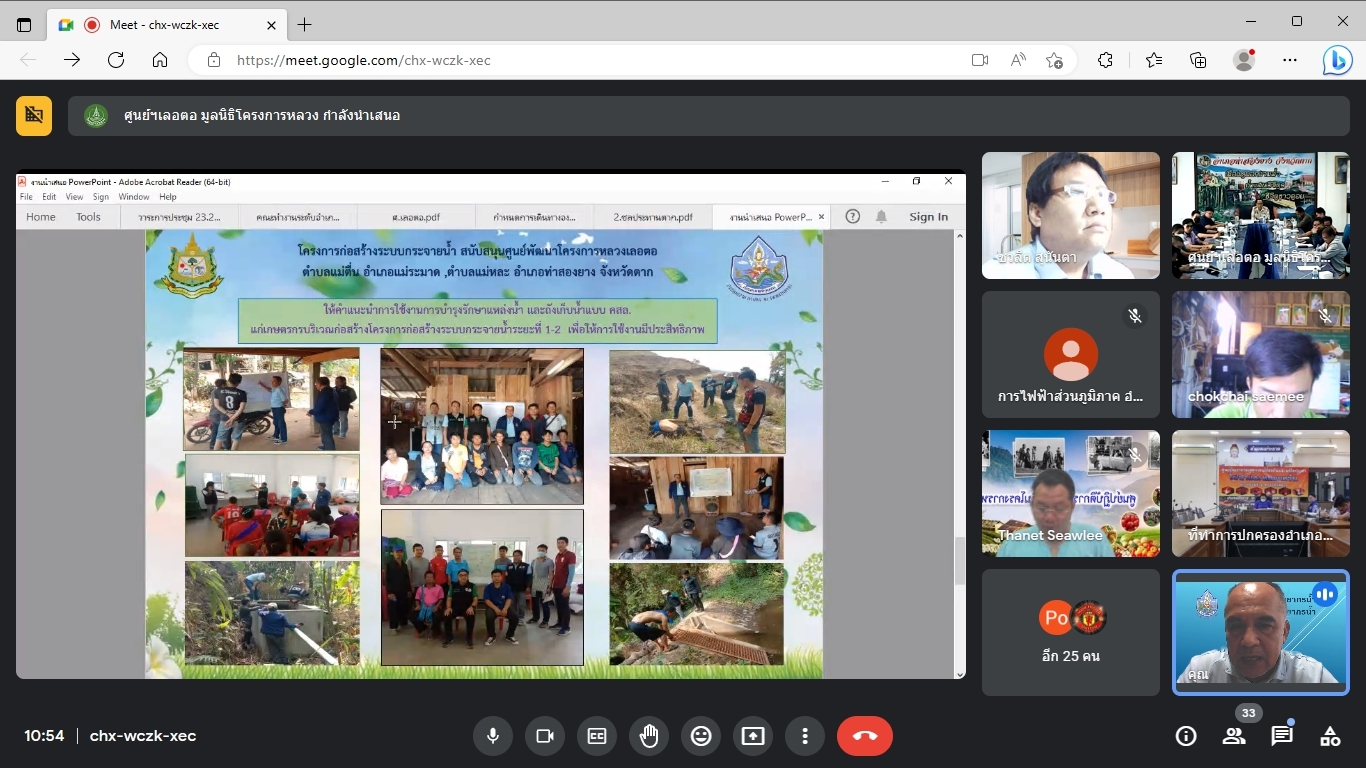Mute the microphone in Meet controls

[x=493, y=736]
